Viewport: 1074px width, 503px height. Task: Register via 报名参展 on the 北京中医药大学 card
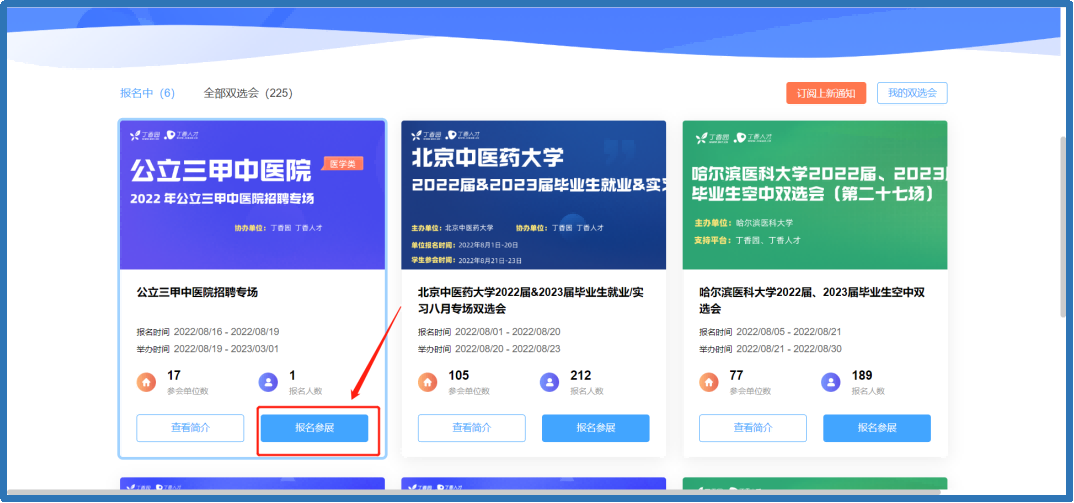click(x=596, y=428)
